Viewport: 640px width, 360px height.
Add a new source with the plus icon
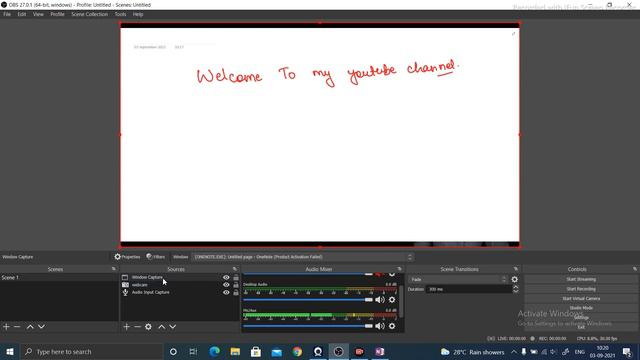point(127,327)
